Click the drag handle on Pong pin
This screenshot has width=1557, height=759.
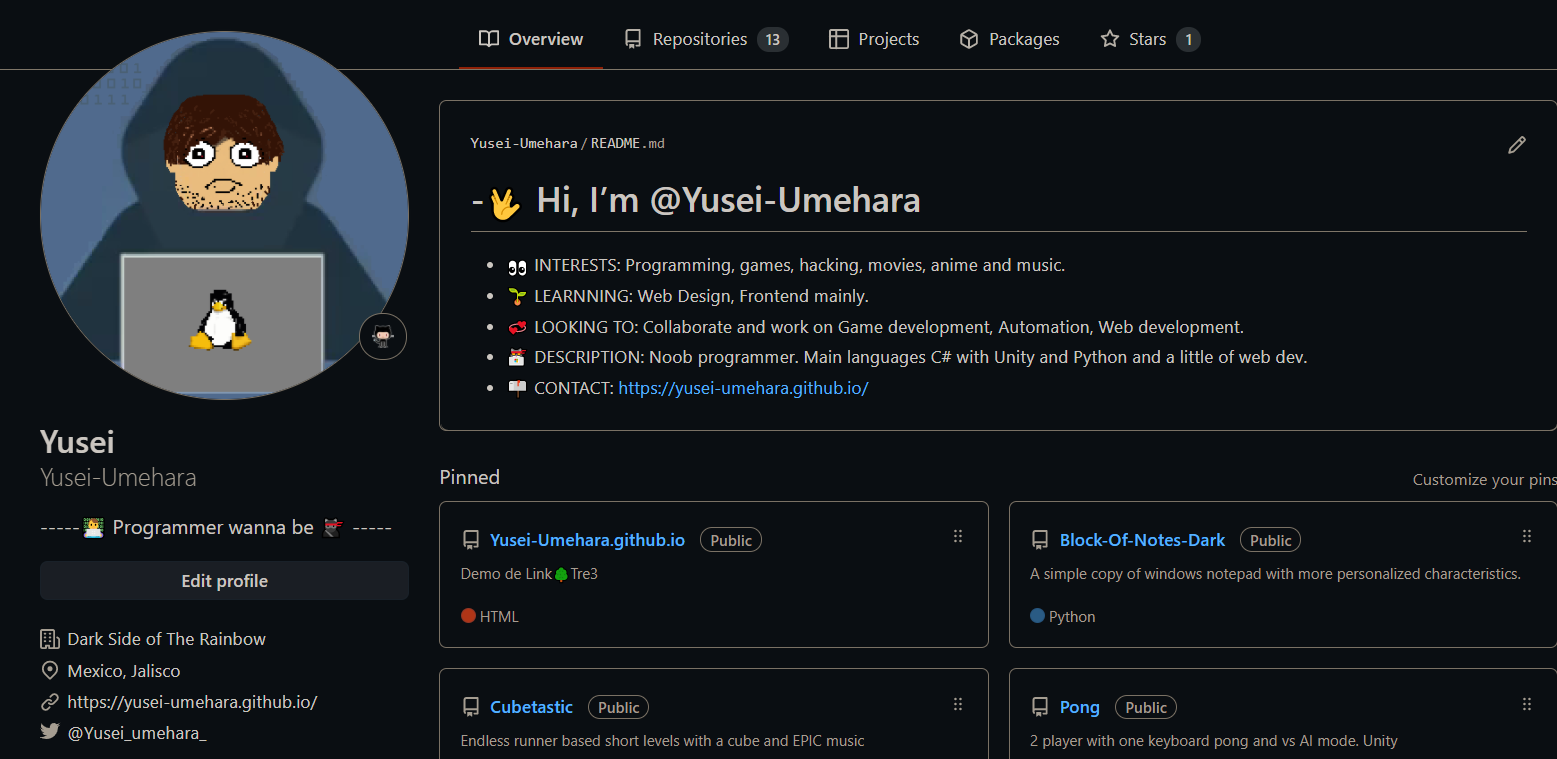1527,704
